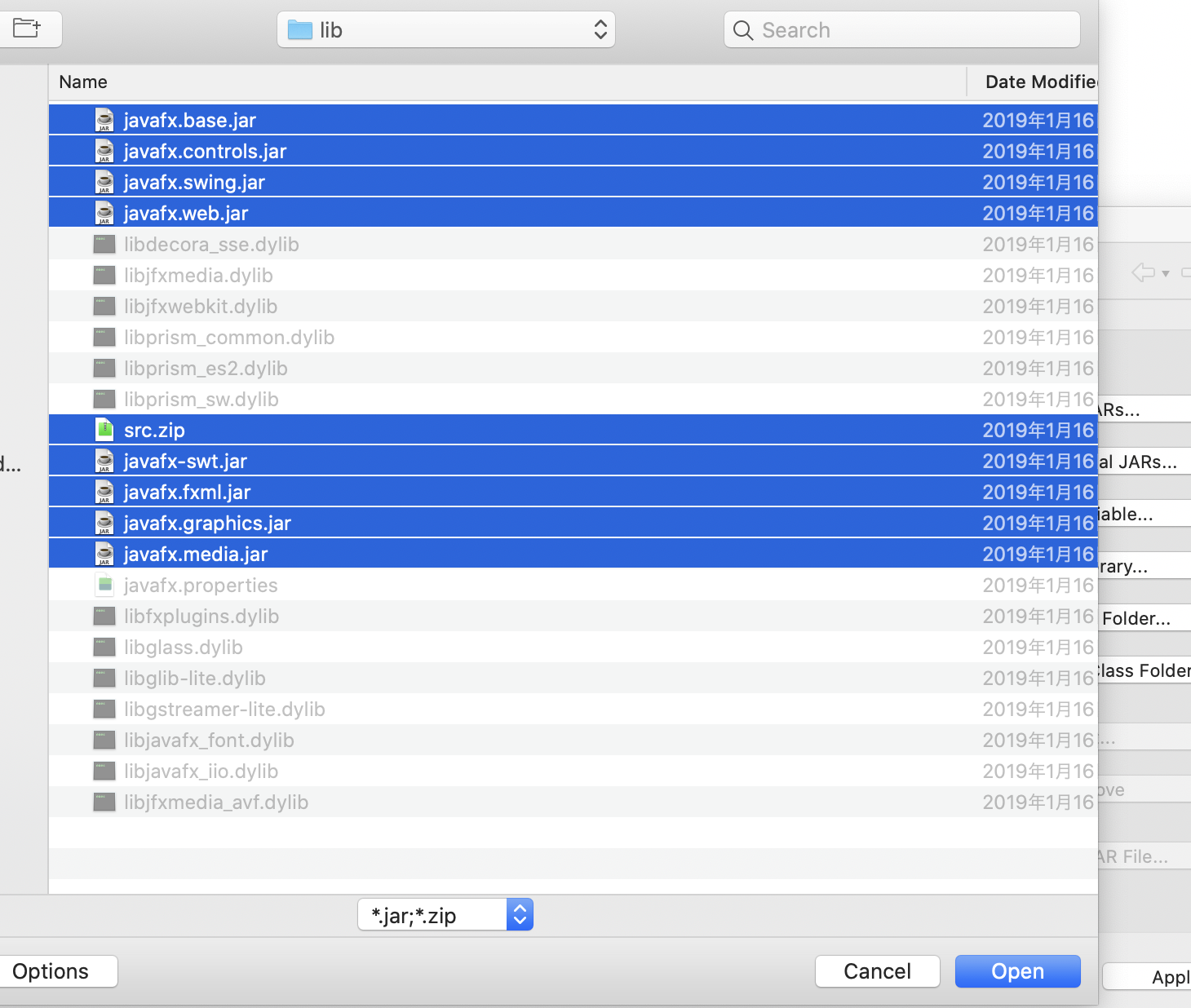Image resolution: width=1191 pixels, height=1008 pixels.
Task: Click the libjavafx_iio.dylib file icon
Action: [104, 771]
